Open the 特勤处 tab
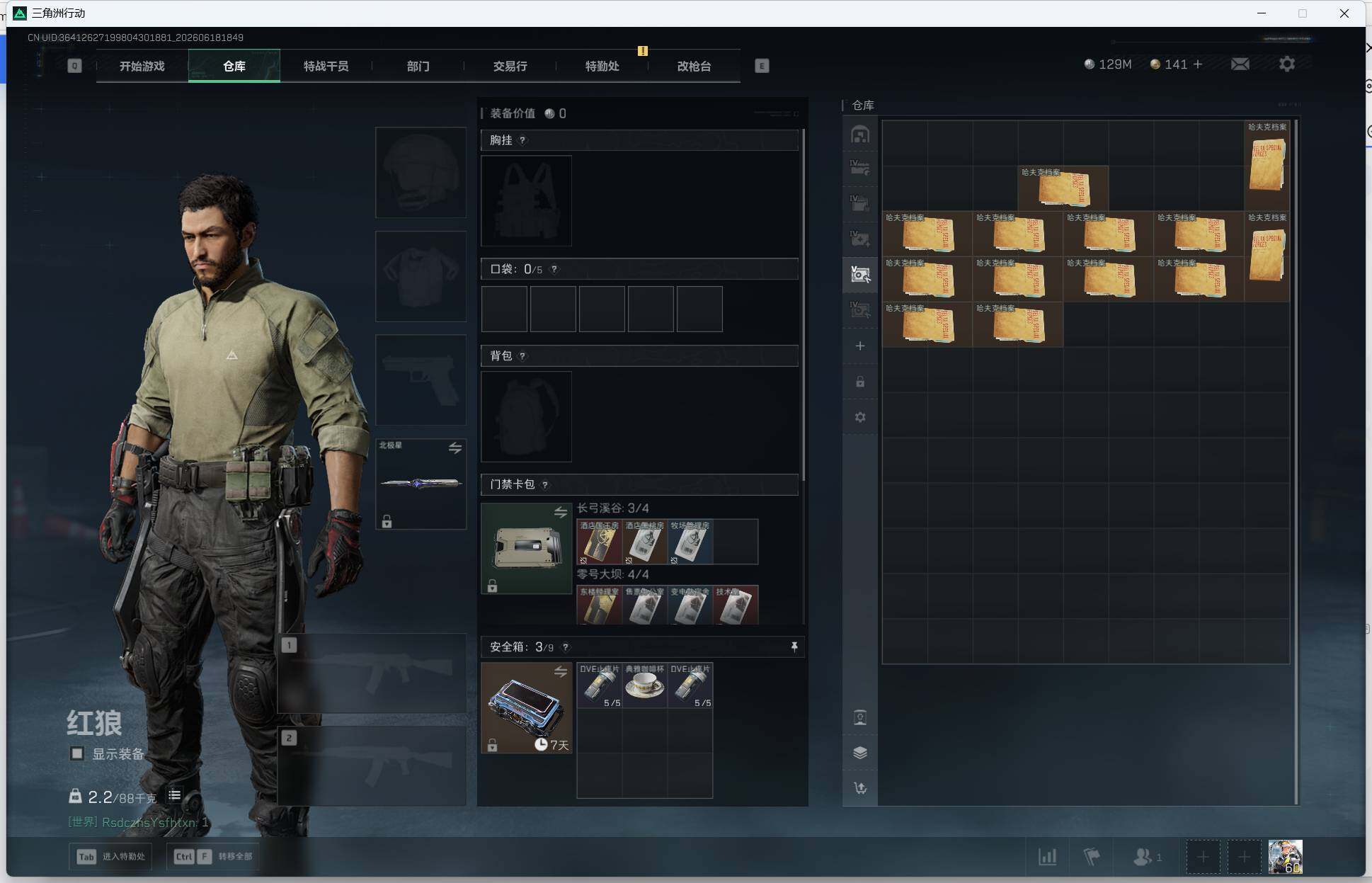This screenshot has width=1372, height=883. 602,66
